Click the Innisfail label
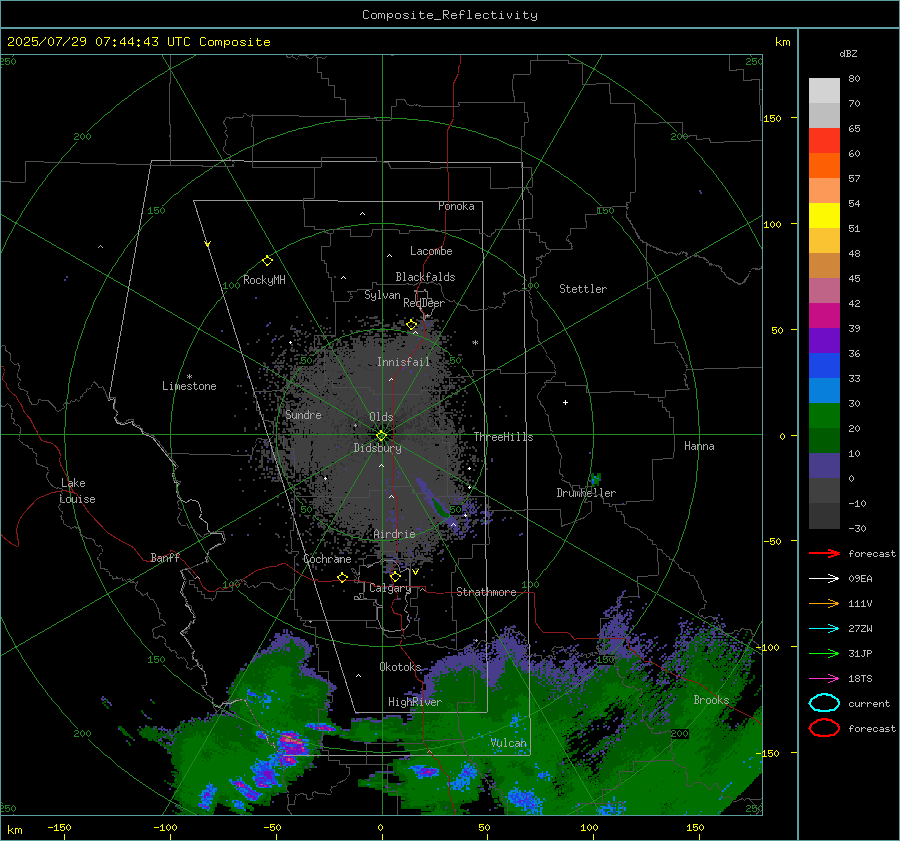900x841 pixels. point(403,362)
